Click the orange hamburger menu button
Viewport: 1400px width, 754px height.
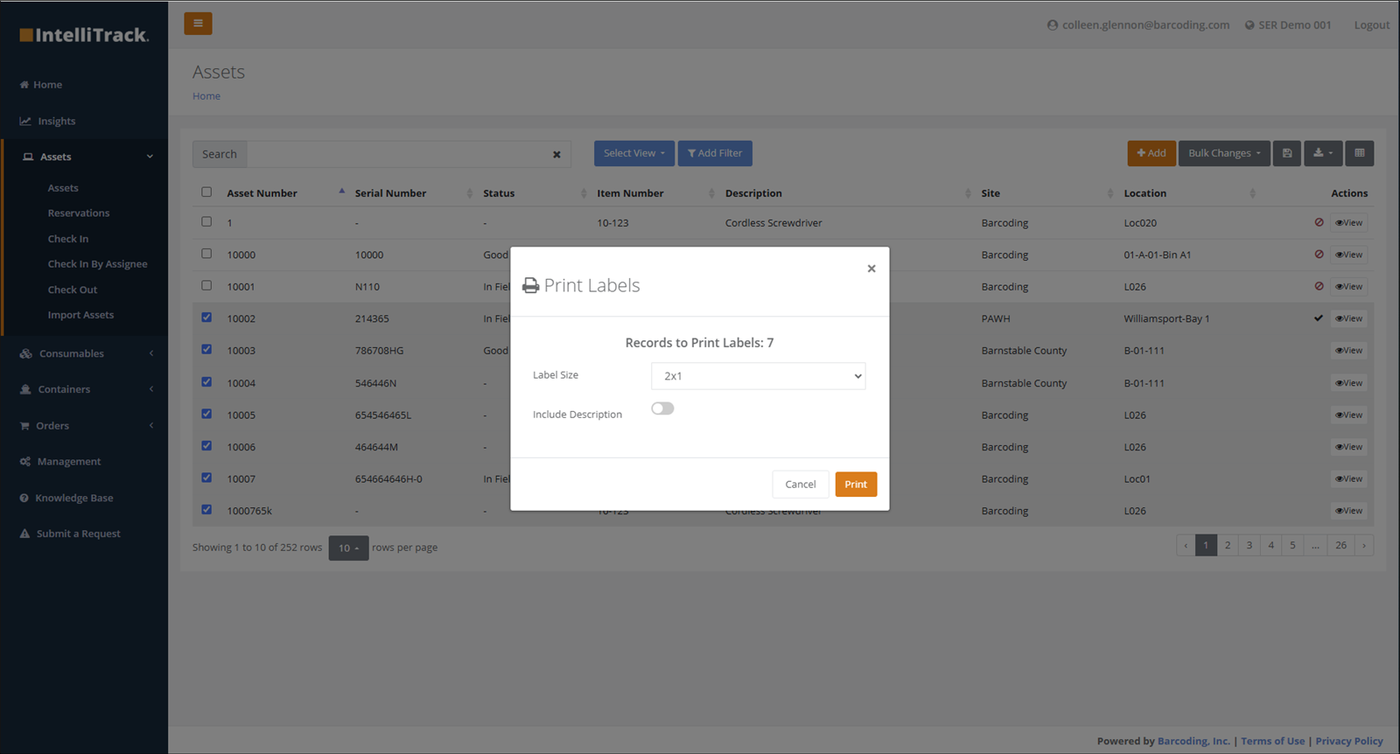click(198, 23)
